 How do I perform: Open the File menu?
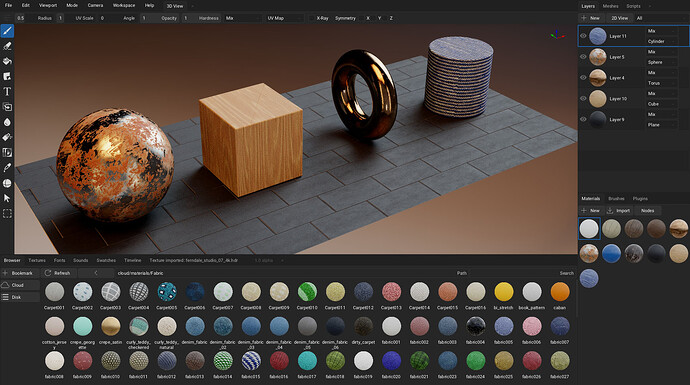pyautogui.click(x=8, y=5)
